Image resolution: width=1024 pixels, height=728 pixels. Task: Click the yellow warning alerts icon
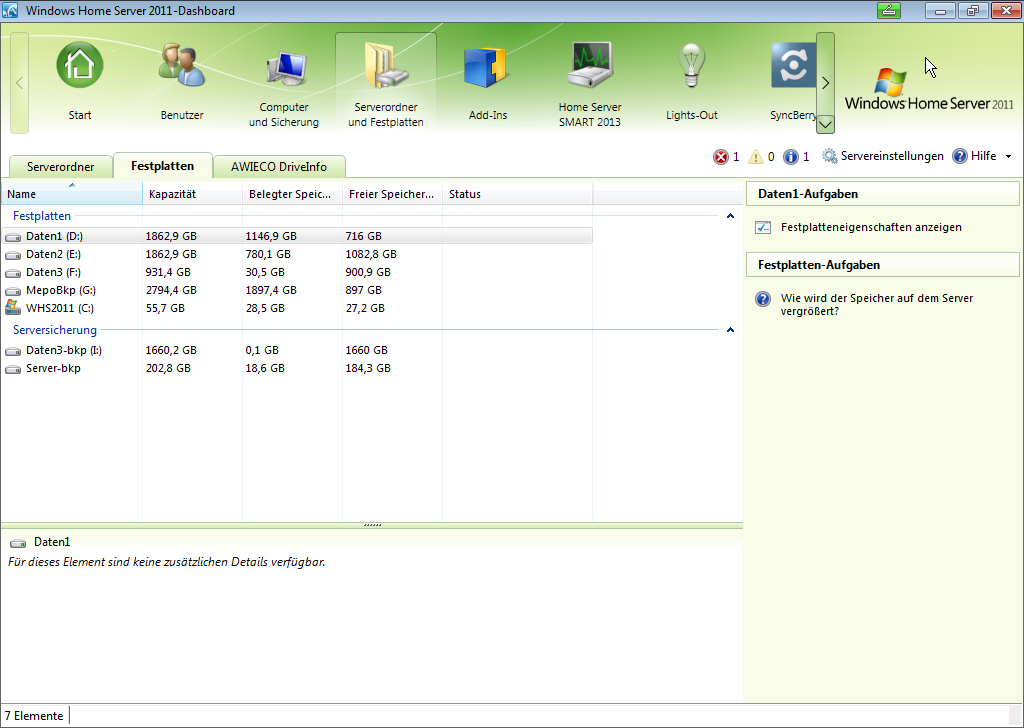coord(756,157)
